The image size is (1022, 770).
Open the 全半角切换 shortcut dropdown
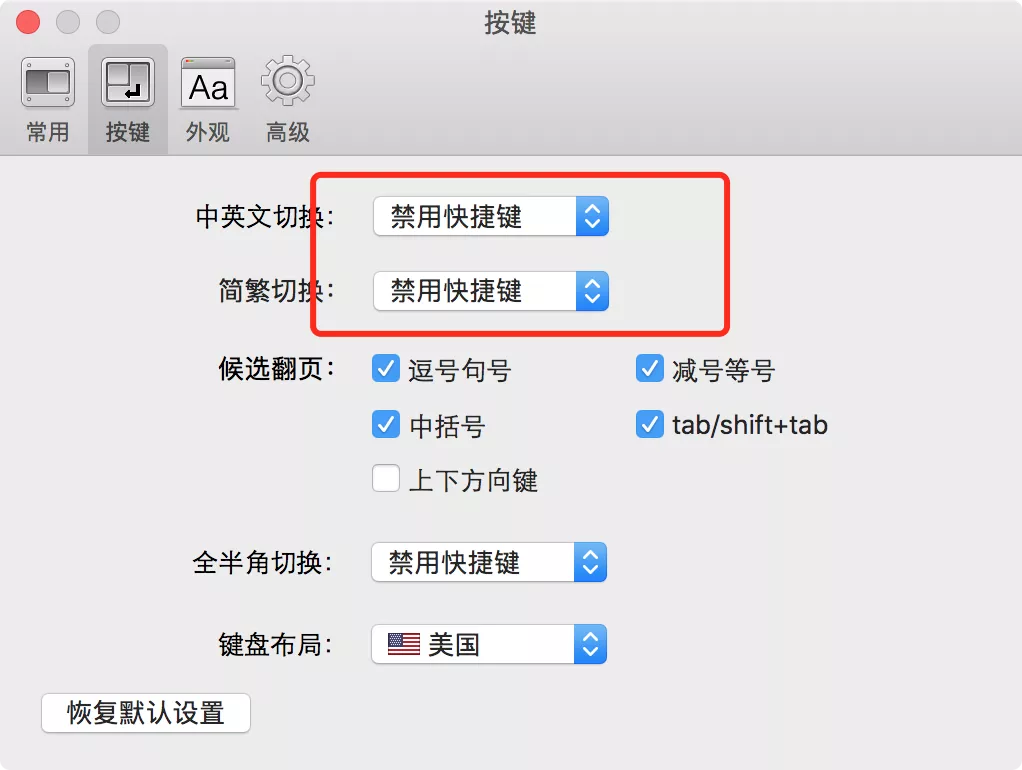point(489,562)
